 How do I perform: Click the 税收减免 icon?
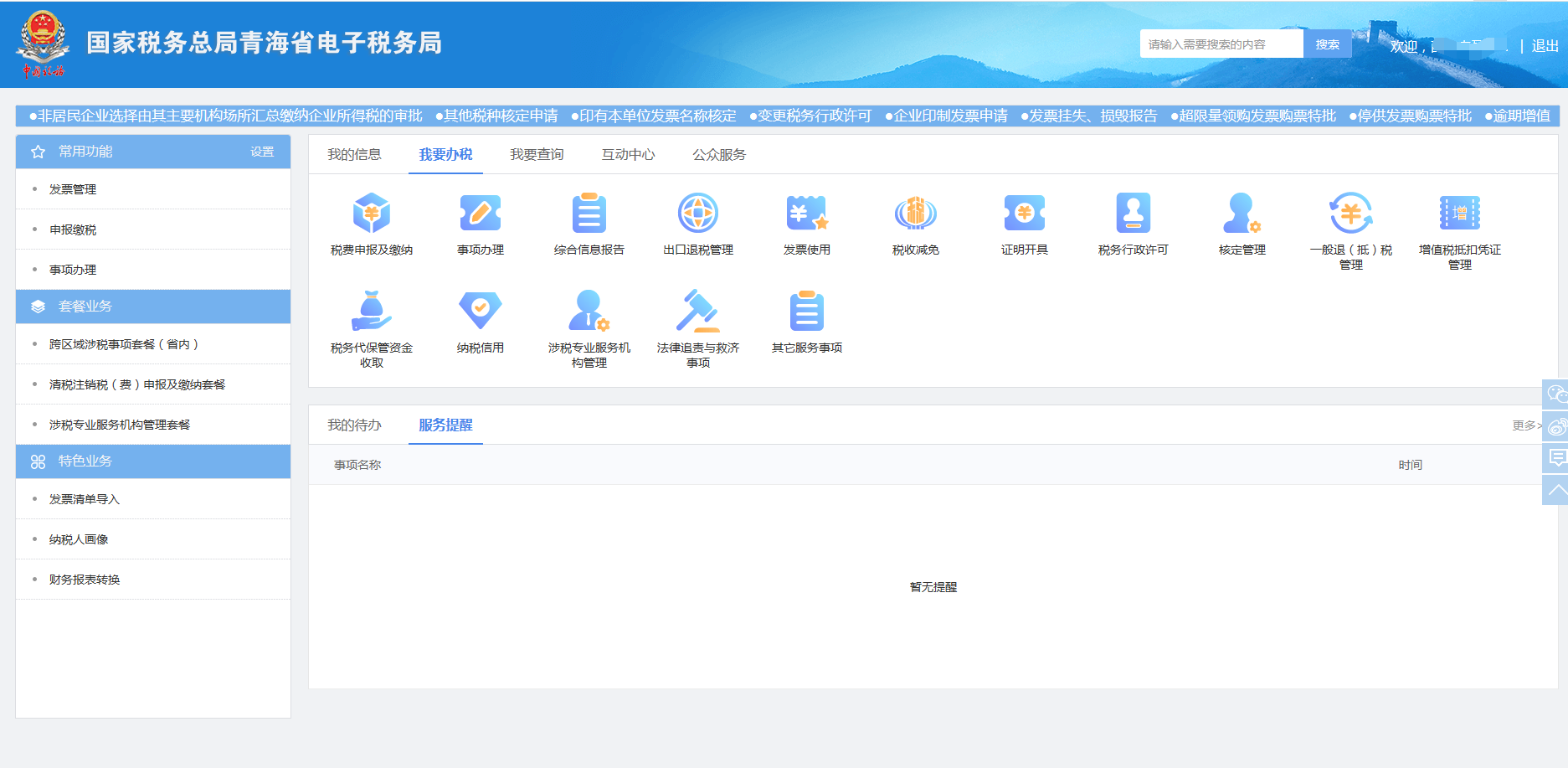coord(915,224)
